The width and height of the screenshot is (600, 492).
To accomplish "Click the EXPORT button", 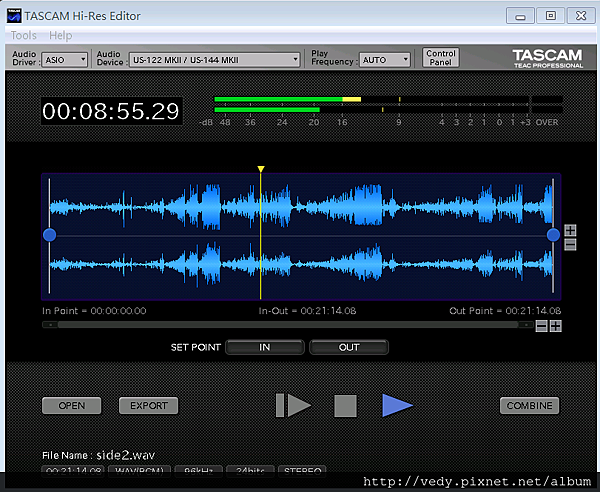I will tap(149, 406).
